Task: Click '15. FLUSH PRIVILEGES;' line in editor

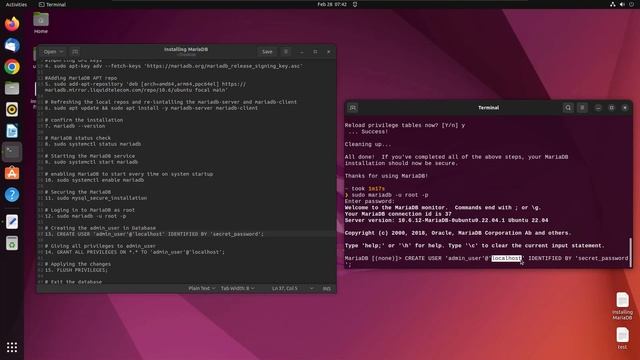Action: tap(76, 270)
